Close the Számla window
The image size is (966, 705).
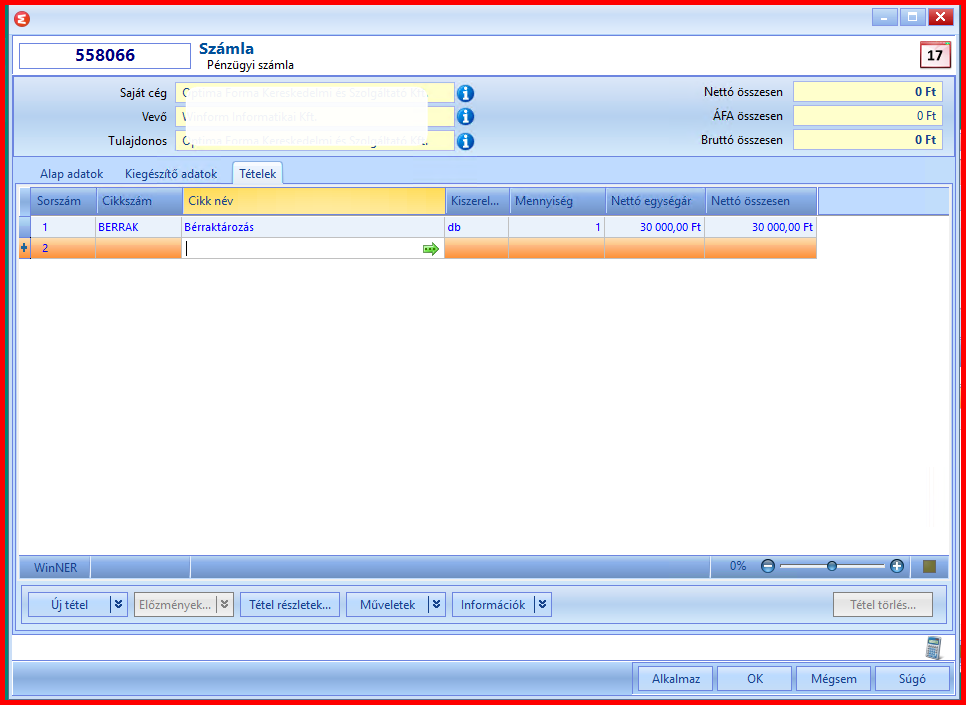click(940, 17)
